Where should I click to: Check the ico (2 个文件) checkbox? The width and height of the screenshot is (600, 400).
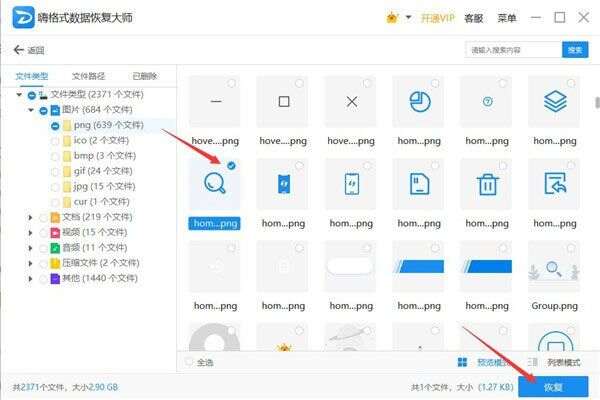click(54, 141)
